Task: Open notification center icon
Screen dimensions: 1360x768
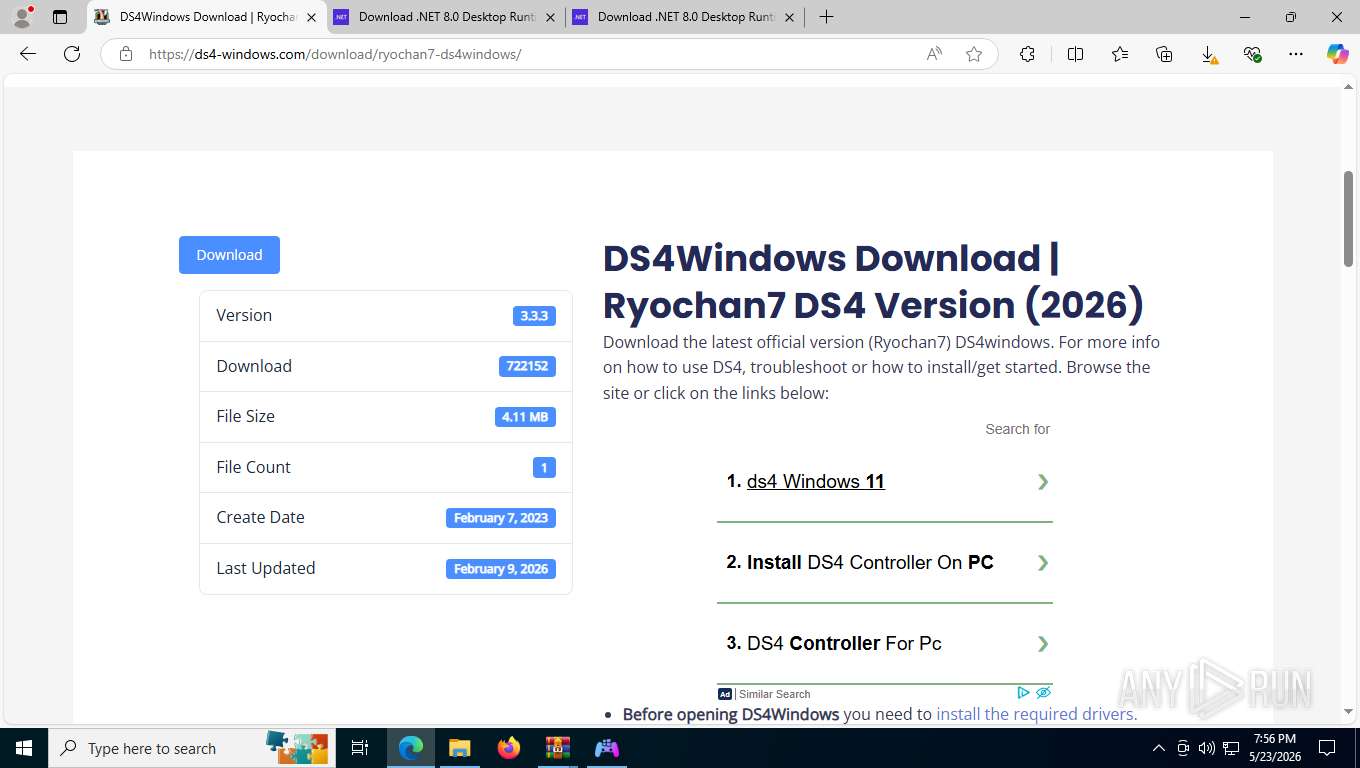Action: pyautogui.click(x=1327, y=748)
